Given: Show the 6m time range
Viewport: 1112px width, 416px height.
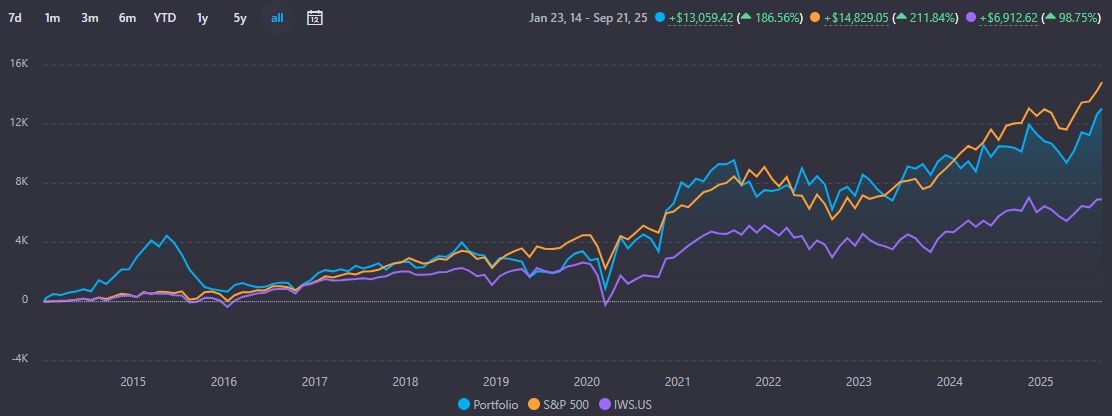Looking at the screenshot, I should [126, 18].
